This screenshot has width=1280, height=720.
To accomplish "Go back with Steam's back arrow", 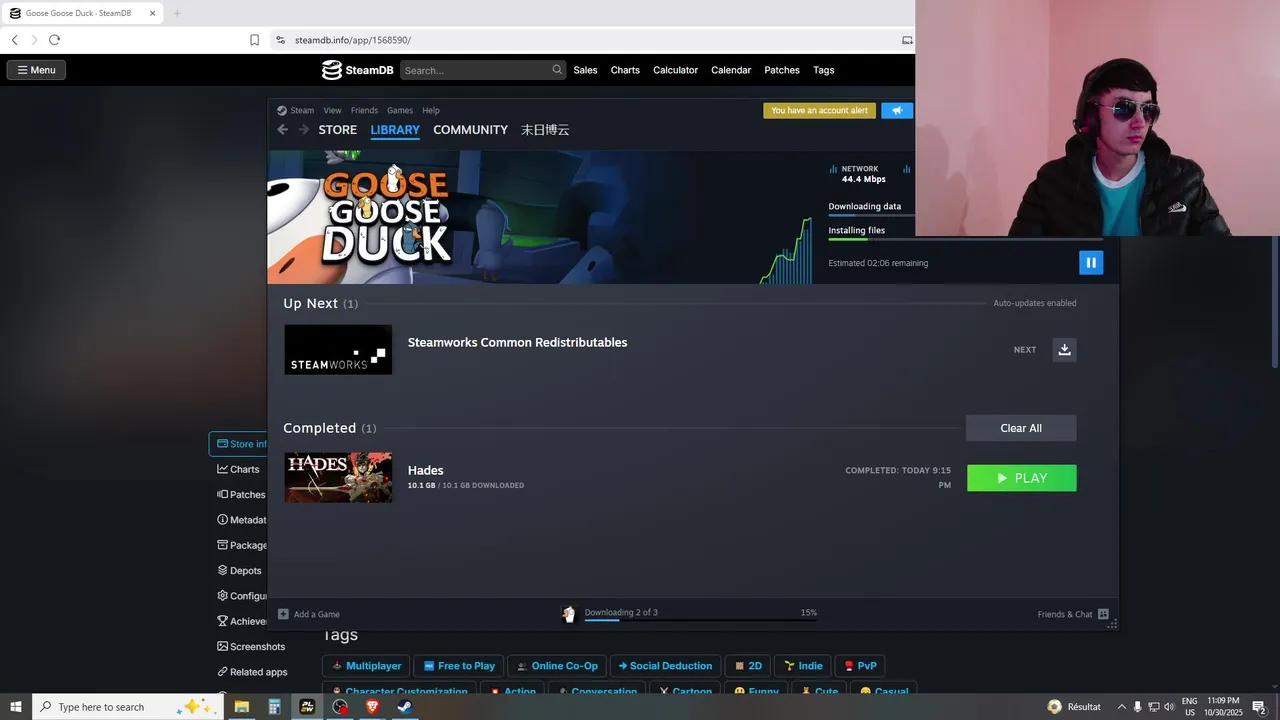I will pyautogui.click(x=282, y=130).
